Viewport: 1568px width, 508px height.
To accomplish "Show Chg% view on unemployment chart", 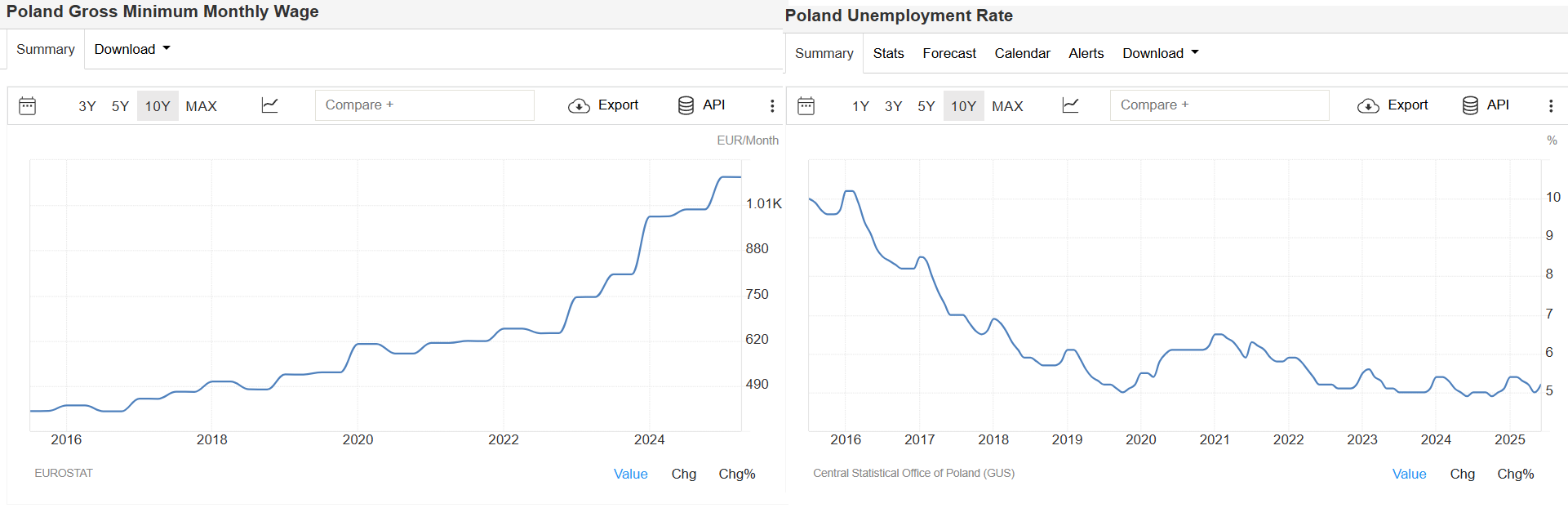I will coord(1515,474).
